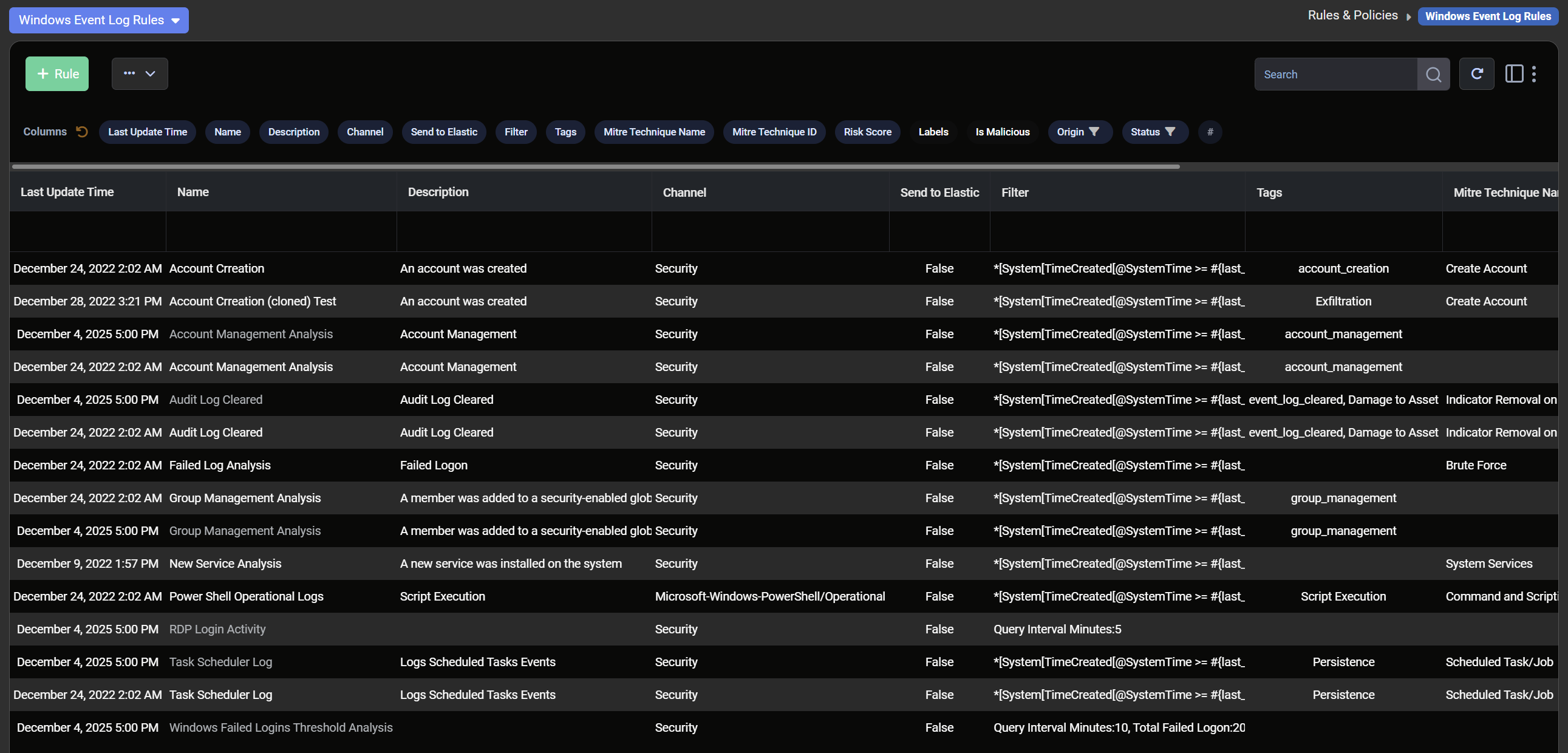1568x753 pixels.
Task: Toggle the column layout panel icon
Action: (1513, 74)
